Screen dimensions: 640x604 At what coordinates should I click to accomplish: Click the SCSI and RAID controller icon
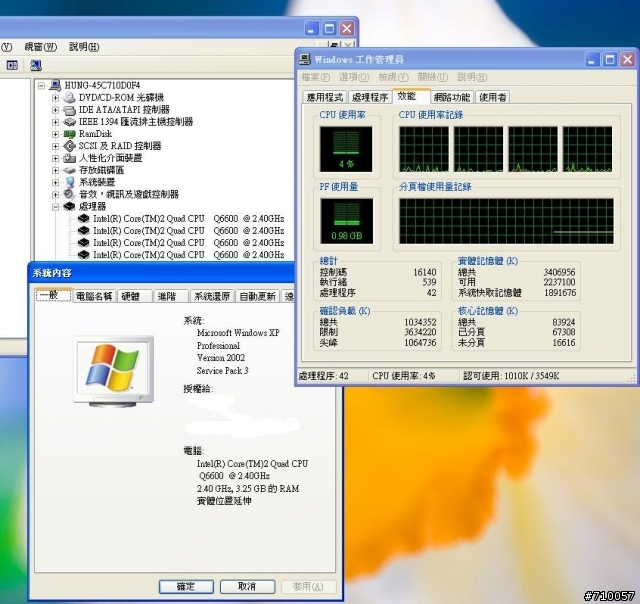click(69, 146)
